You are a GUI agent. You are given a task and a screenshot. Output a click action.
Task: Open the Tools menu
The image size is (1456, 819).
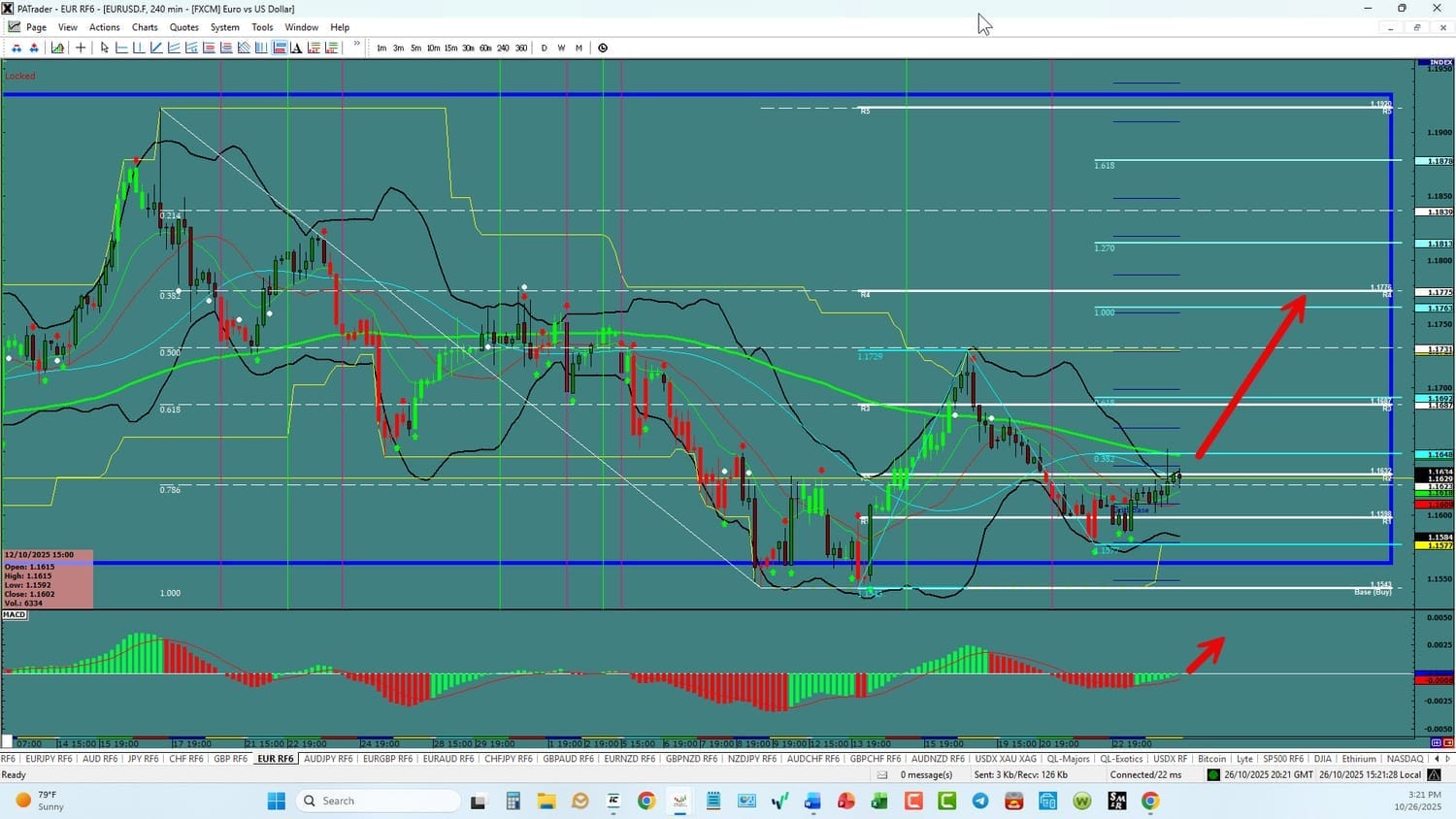point(262,27)
